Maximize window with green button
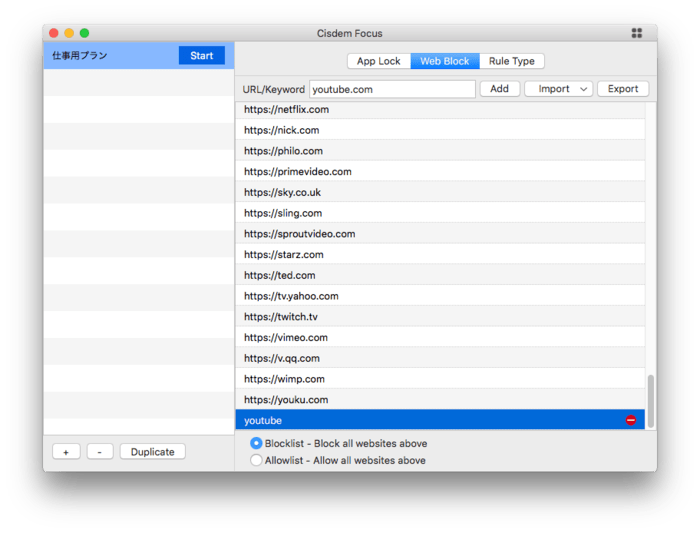 pyautogui.click(x=84, y=33)
